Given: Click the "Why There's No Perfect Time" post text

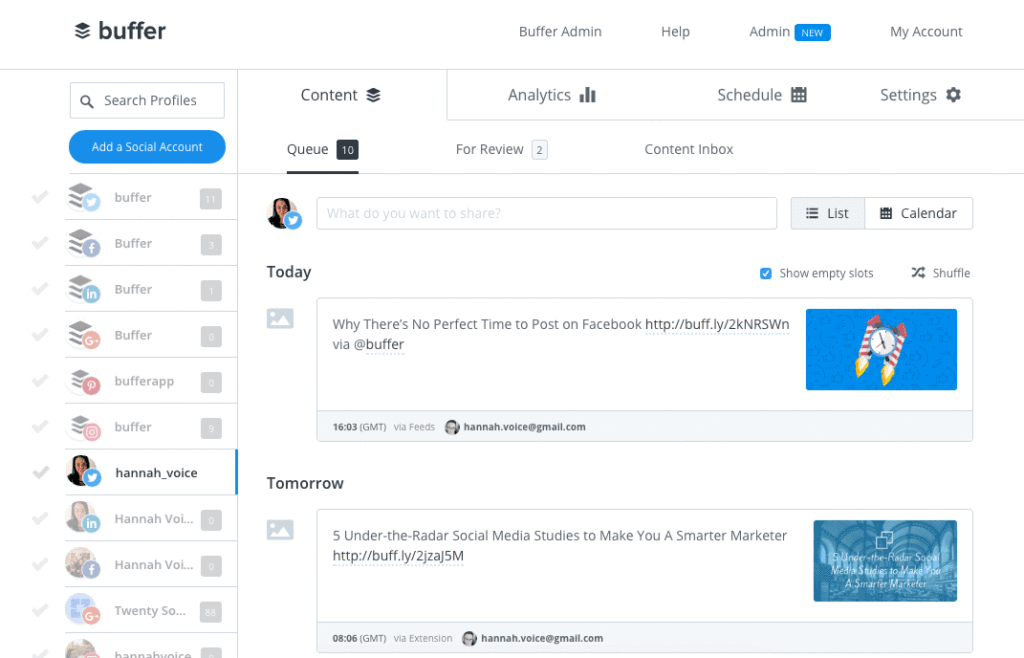Looking at the screenshot, I should [487, 324].
